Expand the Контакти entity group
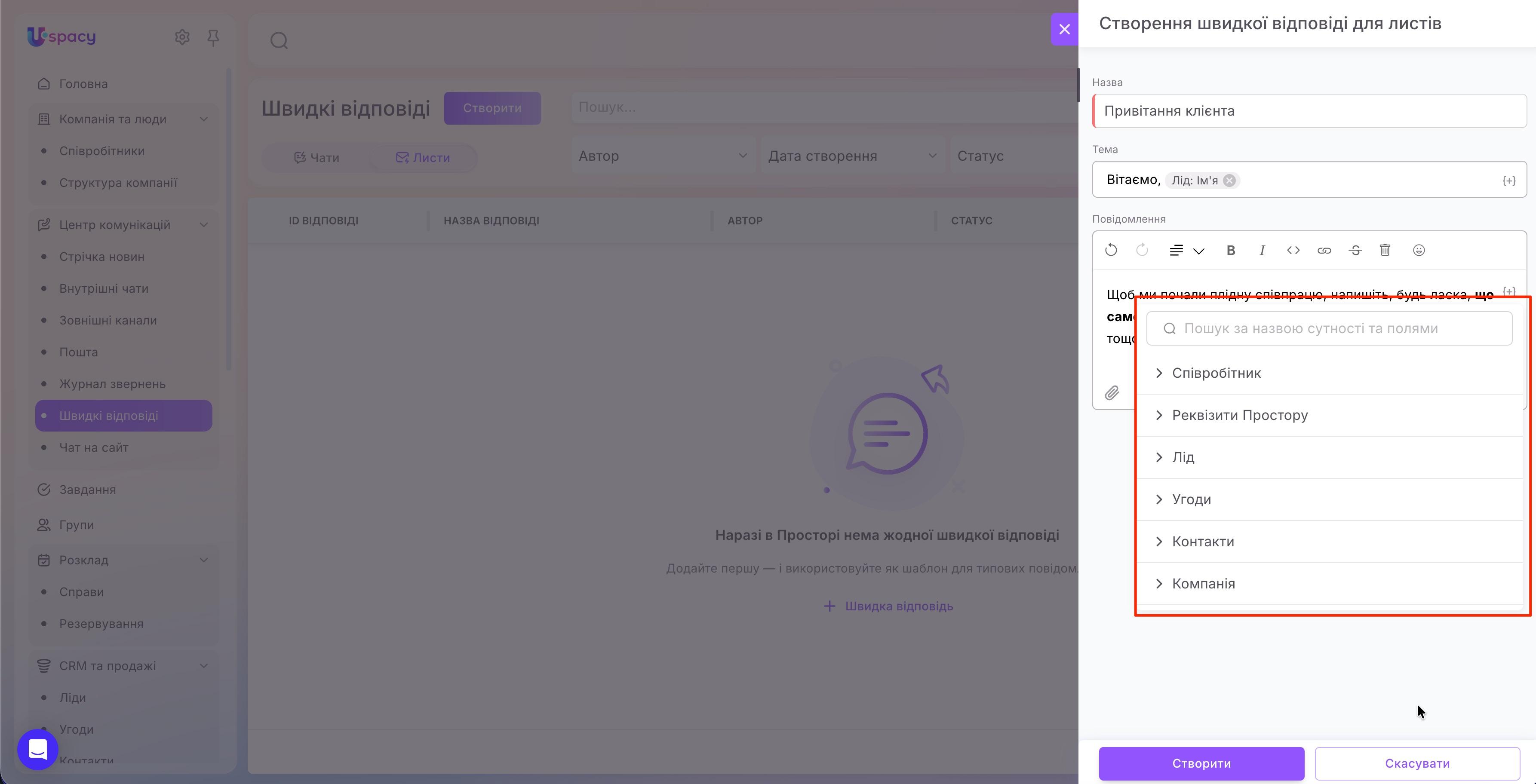1536x784 pixels. [1330, 542]
